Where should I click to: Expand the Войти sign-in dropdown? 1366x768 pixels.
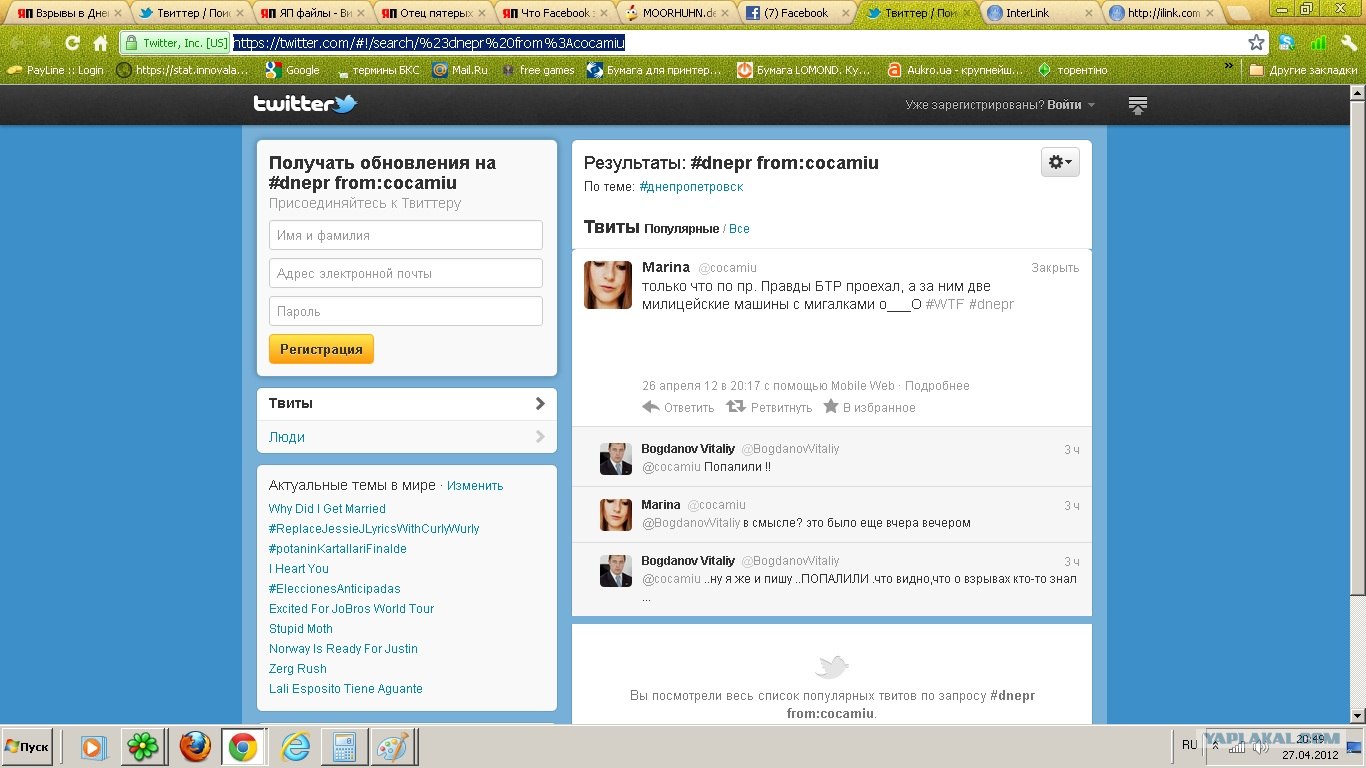pyautogui.click(x=1071, y=105)
